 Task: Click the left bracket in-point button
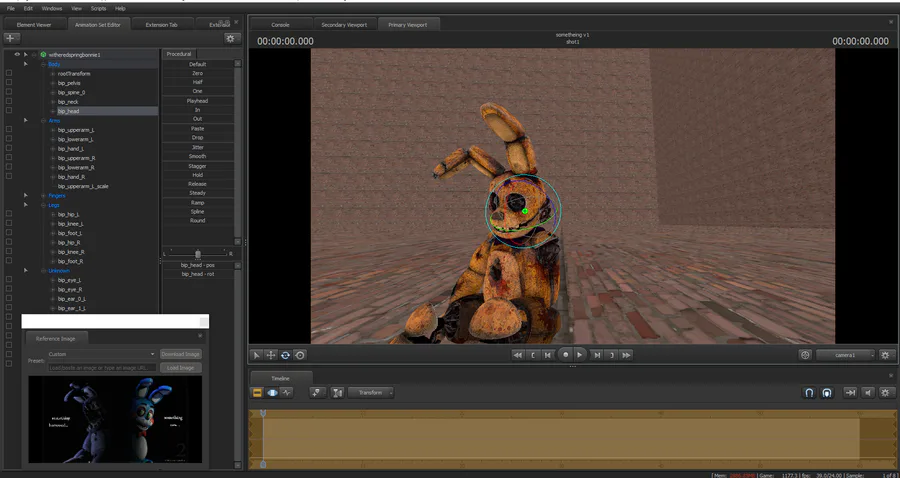click(533, 355)
